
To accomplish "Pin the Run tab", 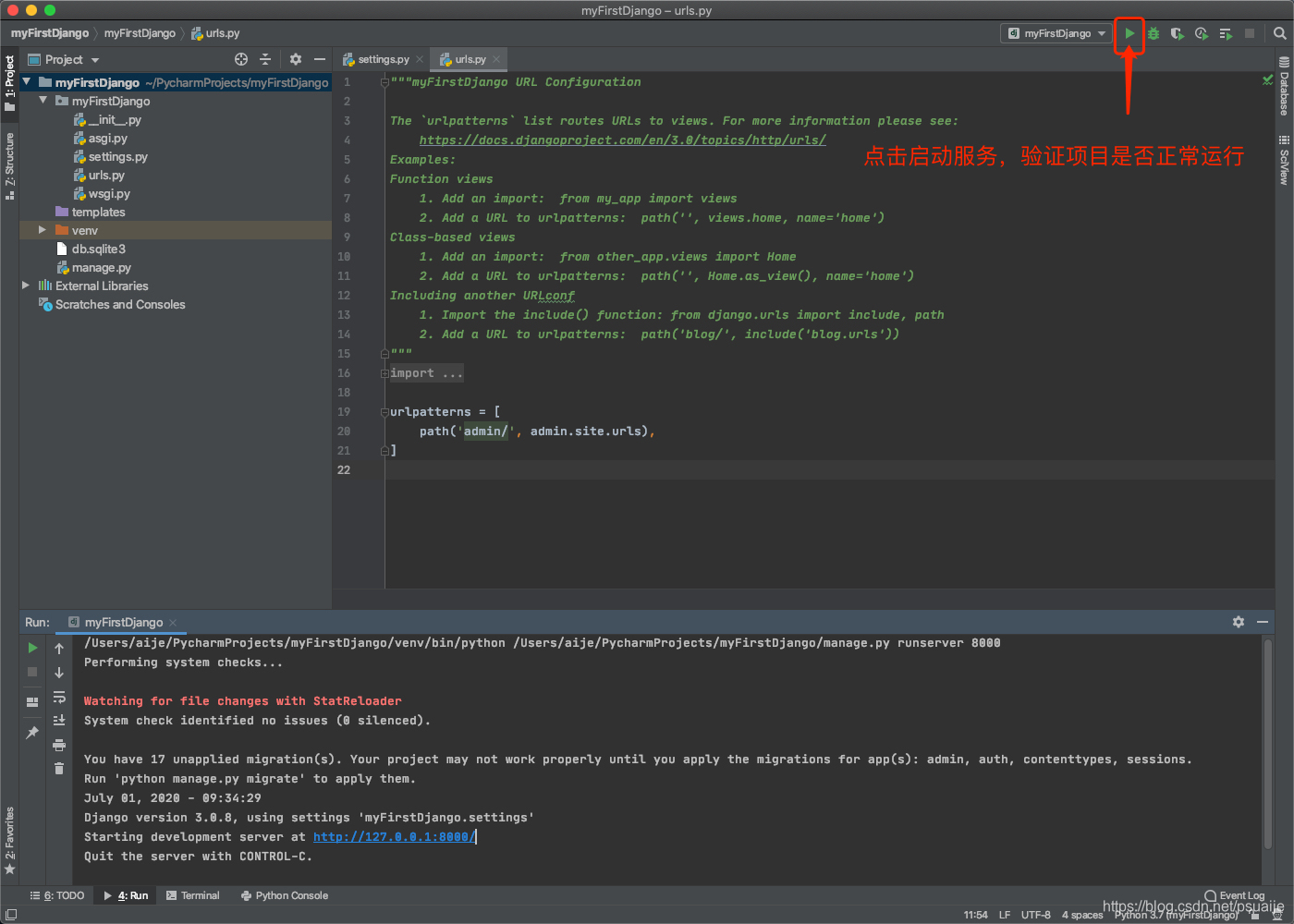I will point(32,732).
